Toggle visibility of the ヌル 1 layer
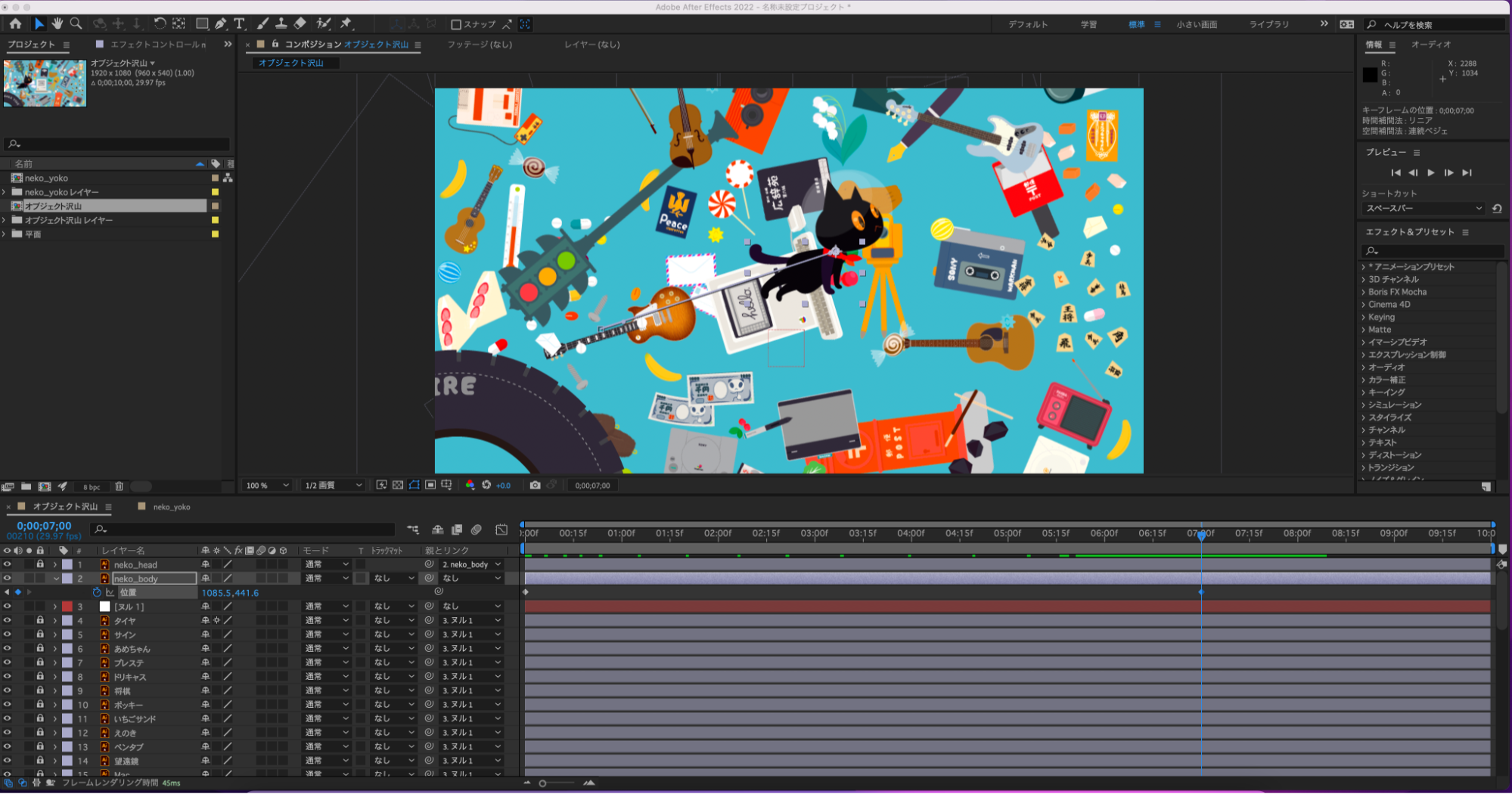 pos(8,606)
